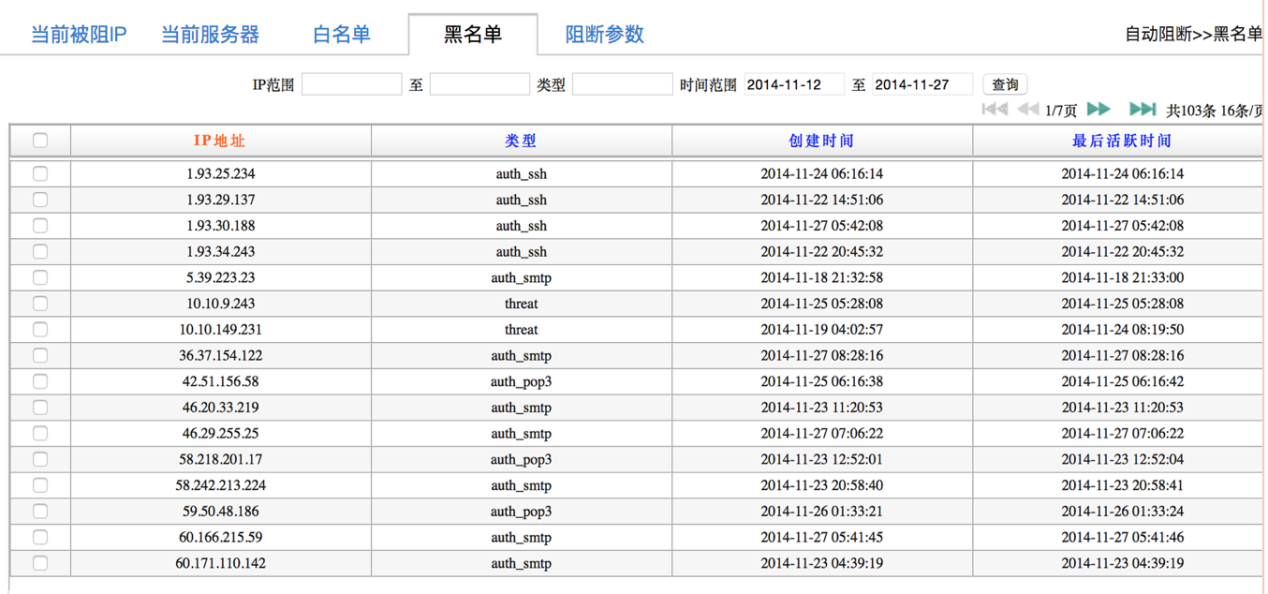Screen dimensions: 1268x594
Task: Click the 类型 filter input field
Action: click(622, 85)
